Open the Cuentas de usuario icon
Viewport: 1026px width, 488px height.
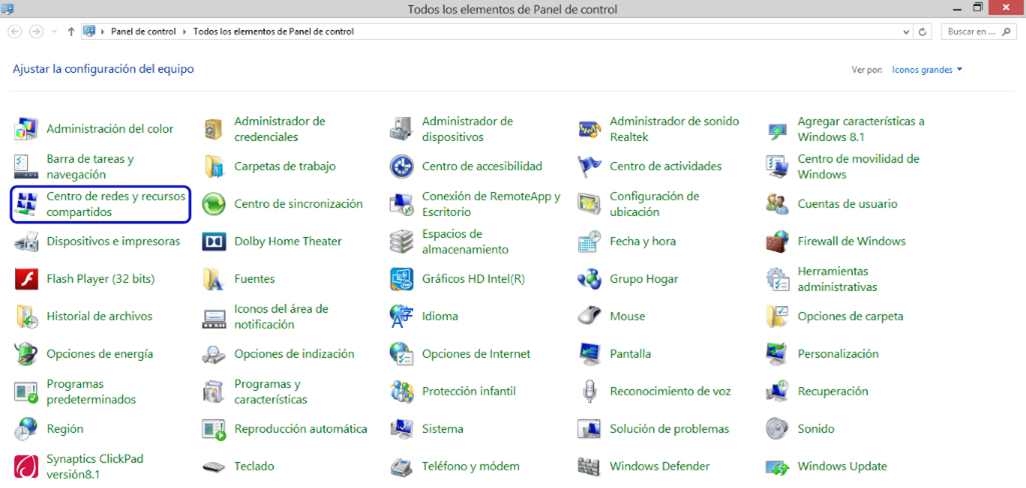777,204
